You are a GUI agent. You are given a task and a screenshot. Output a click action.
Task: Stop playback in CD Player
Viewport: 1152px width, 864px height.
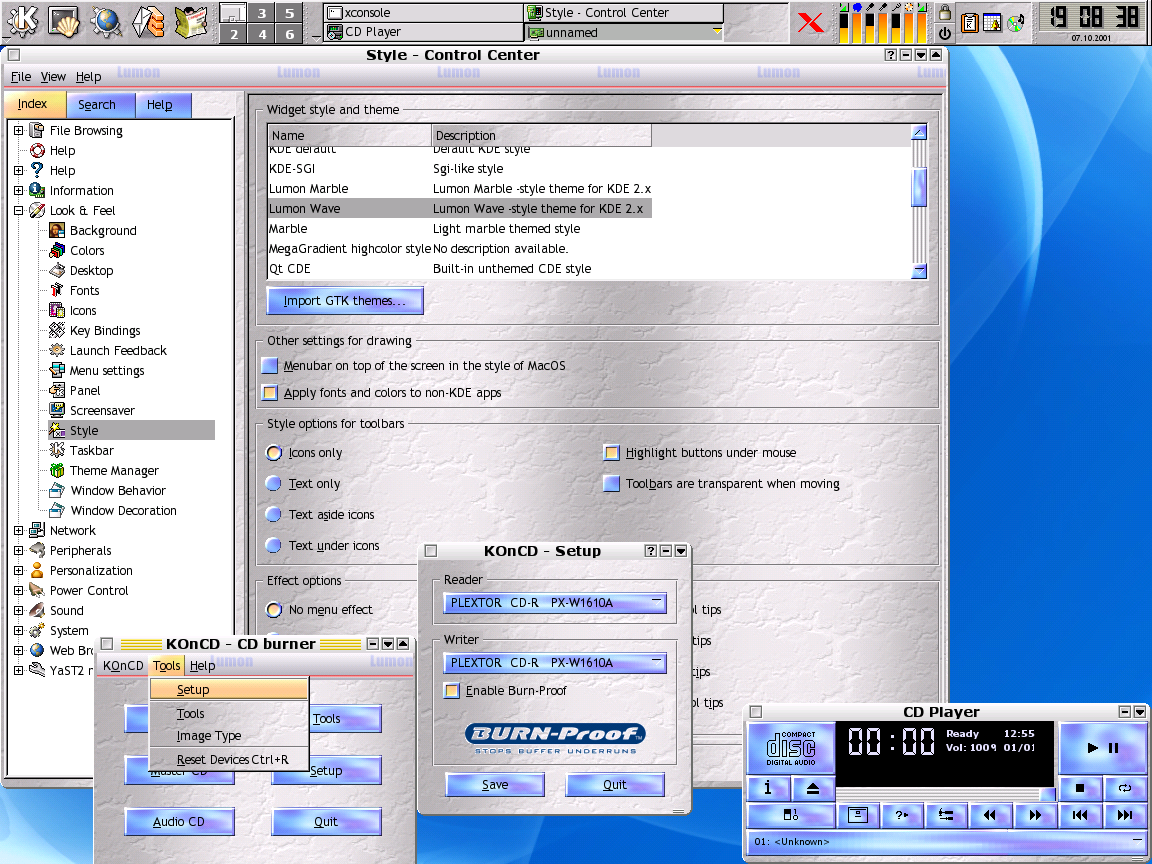(x=1080, y=788)
